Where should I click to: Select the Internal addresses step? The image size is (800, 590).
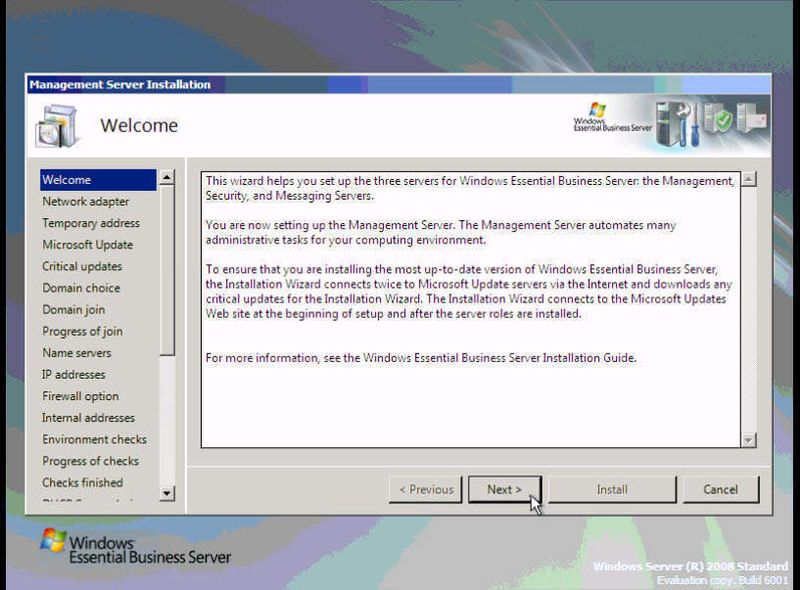pos(88,417)
